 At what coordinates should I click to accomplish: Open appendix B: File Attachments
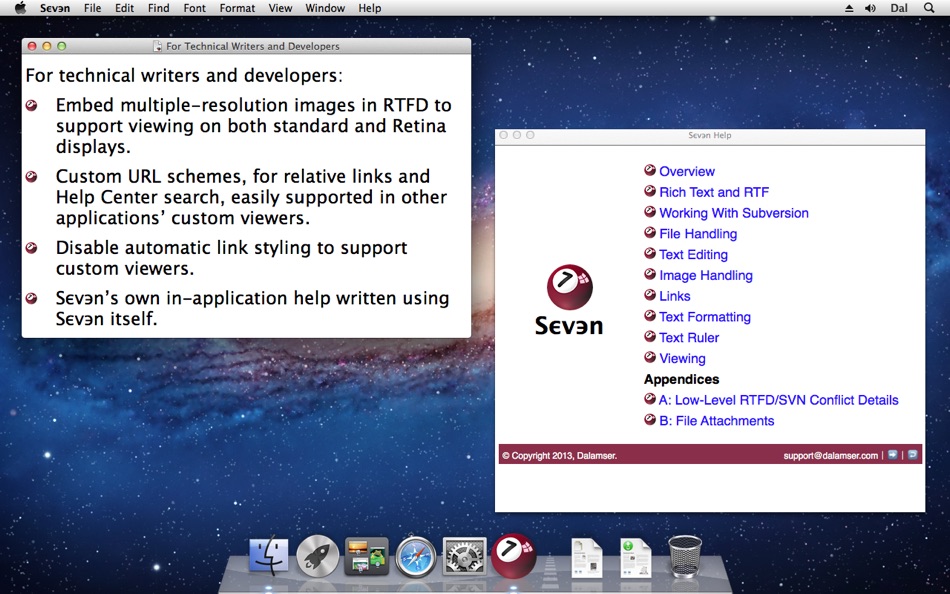[x=717, y=421]
